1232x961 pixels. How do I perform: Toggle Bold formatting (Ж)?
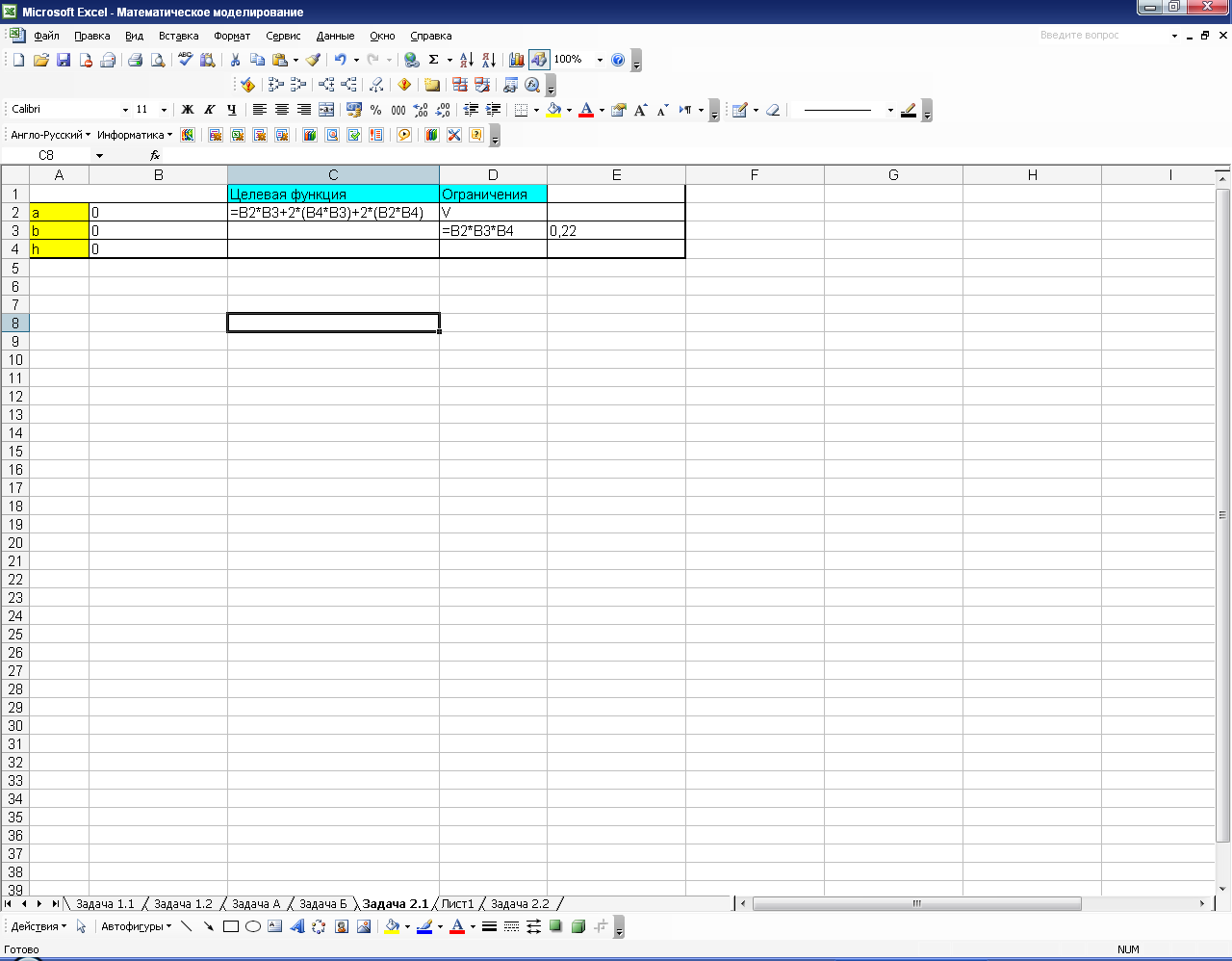(188, 110)
